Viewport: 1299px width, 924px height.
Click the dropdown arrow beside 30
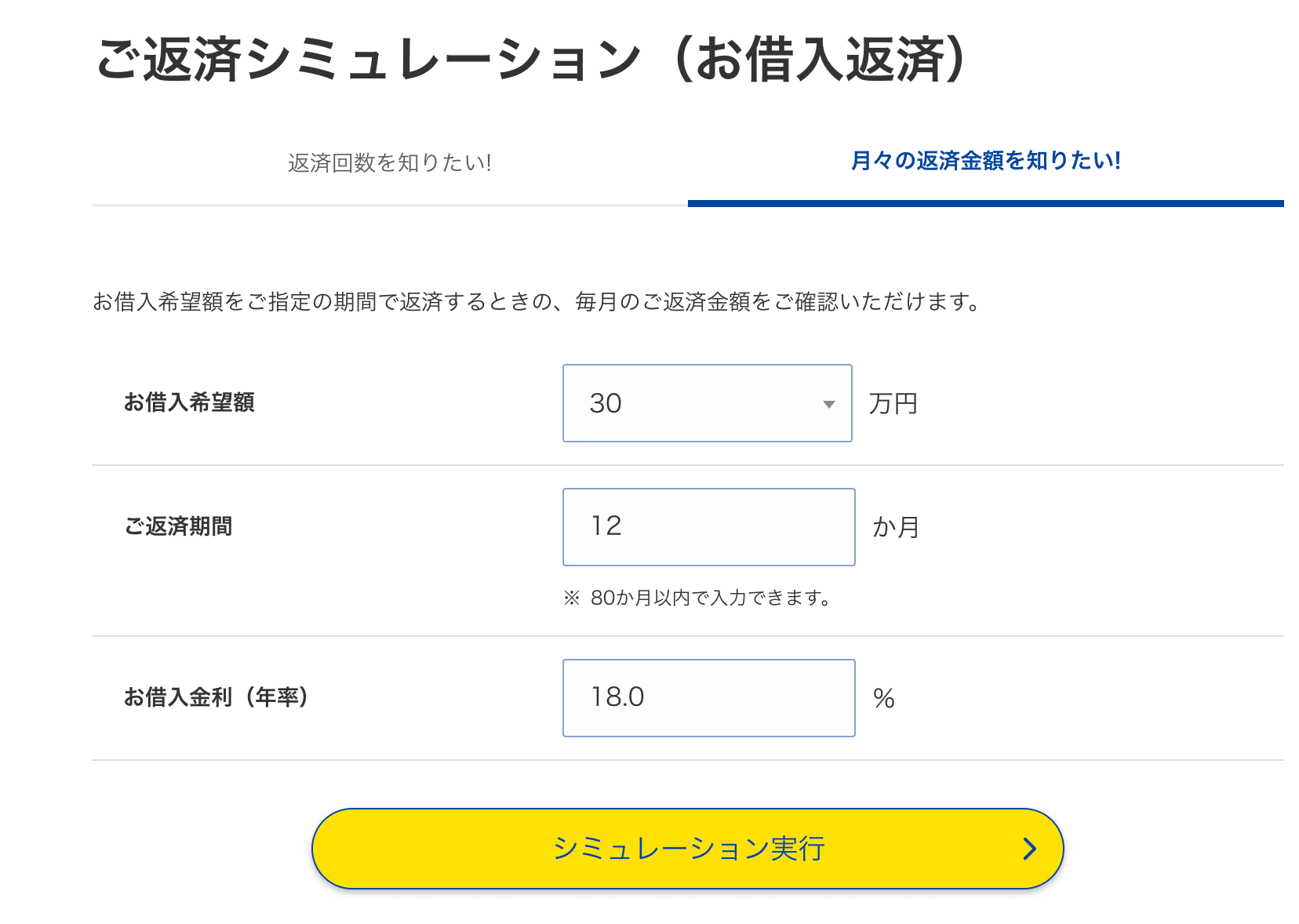click(828, 405)
